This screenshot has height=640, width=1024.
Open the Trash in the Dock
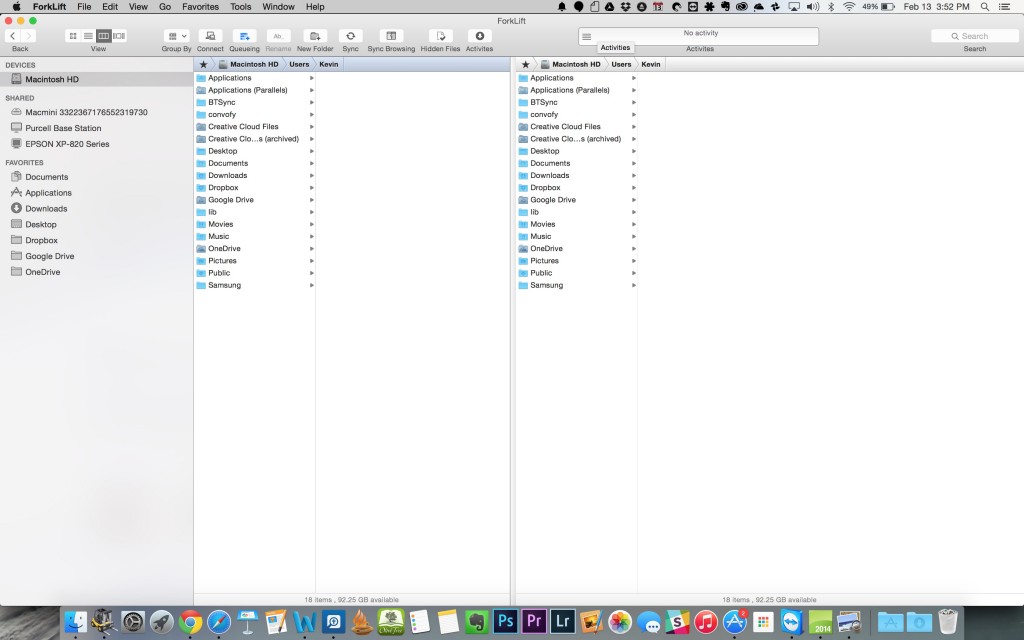[948, 621]
